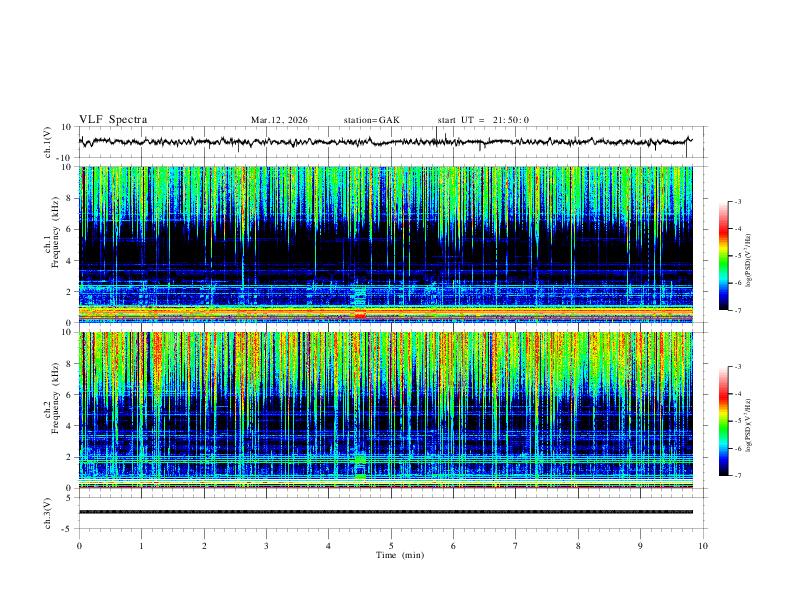Click the ch.2 spectrogram color scale bar
The width and height of the screenshot is (792, 612).
click(723, 421)
